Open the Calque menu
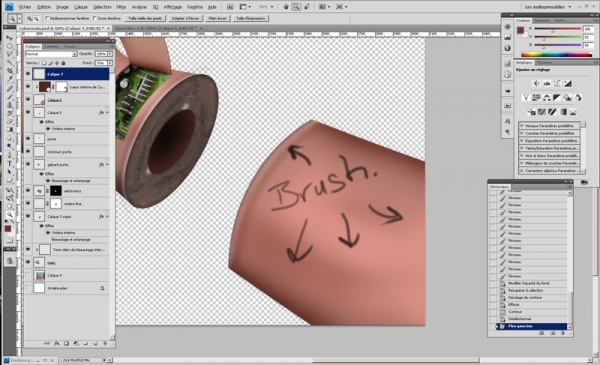 pos(81,7)
